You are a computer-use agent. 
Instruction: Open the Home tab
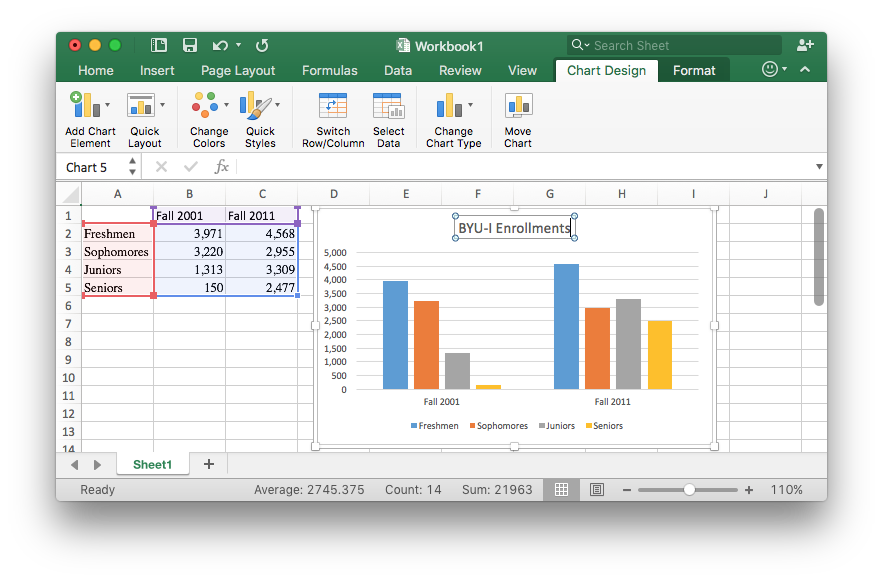(x=96, y=70)
